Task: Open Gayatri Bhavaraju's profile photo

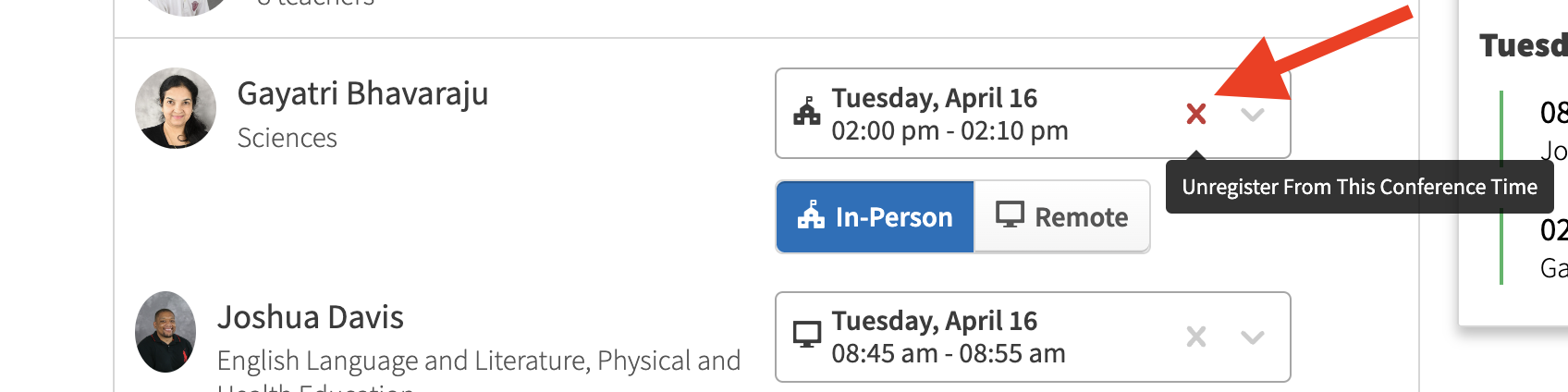Action: 176,108
